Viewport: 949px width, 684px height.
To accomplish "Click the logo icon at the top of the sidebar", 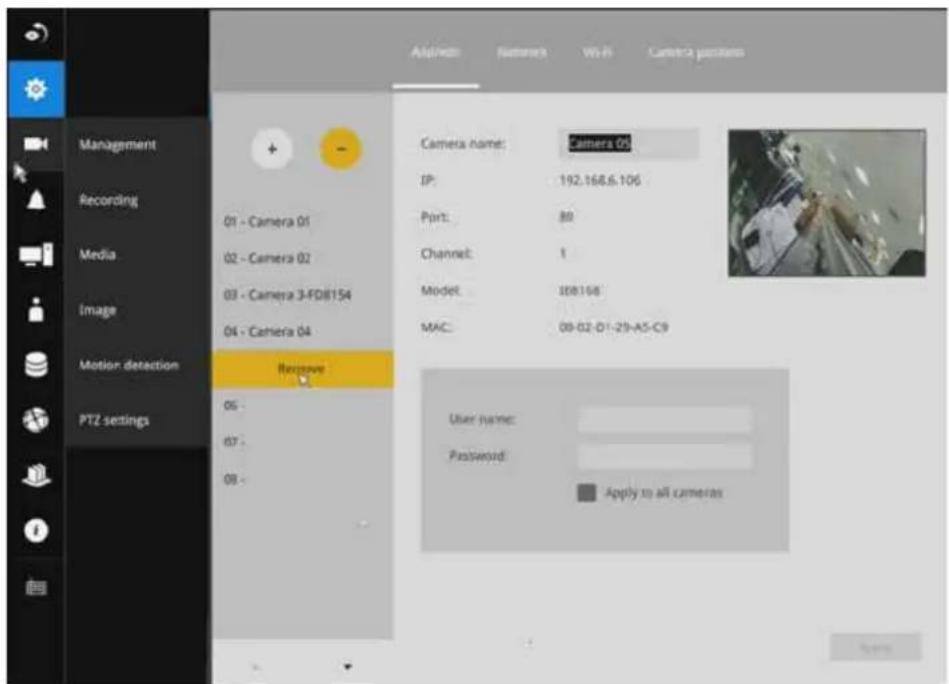I will pyautogui.click(x=36, y=33).
